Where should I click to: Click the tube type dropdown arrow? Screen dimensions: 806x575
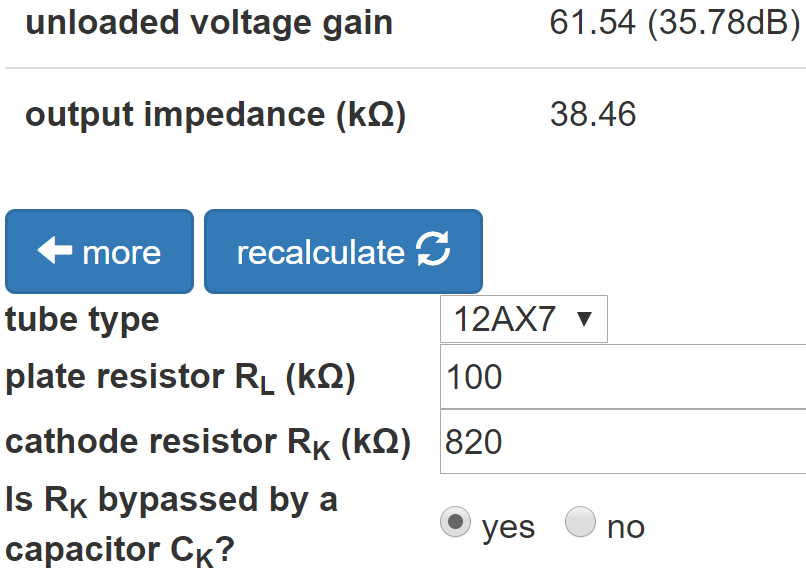pos(584,319)
